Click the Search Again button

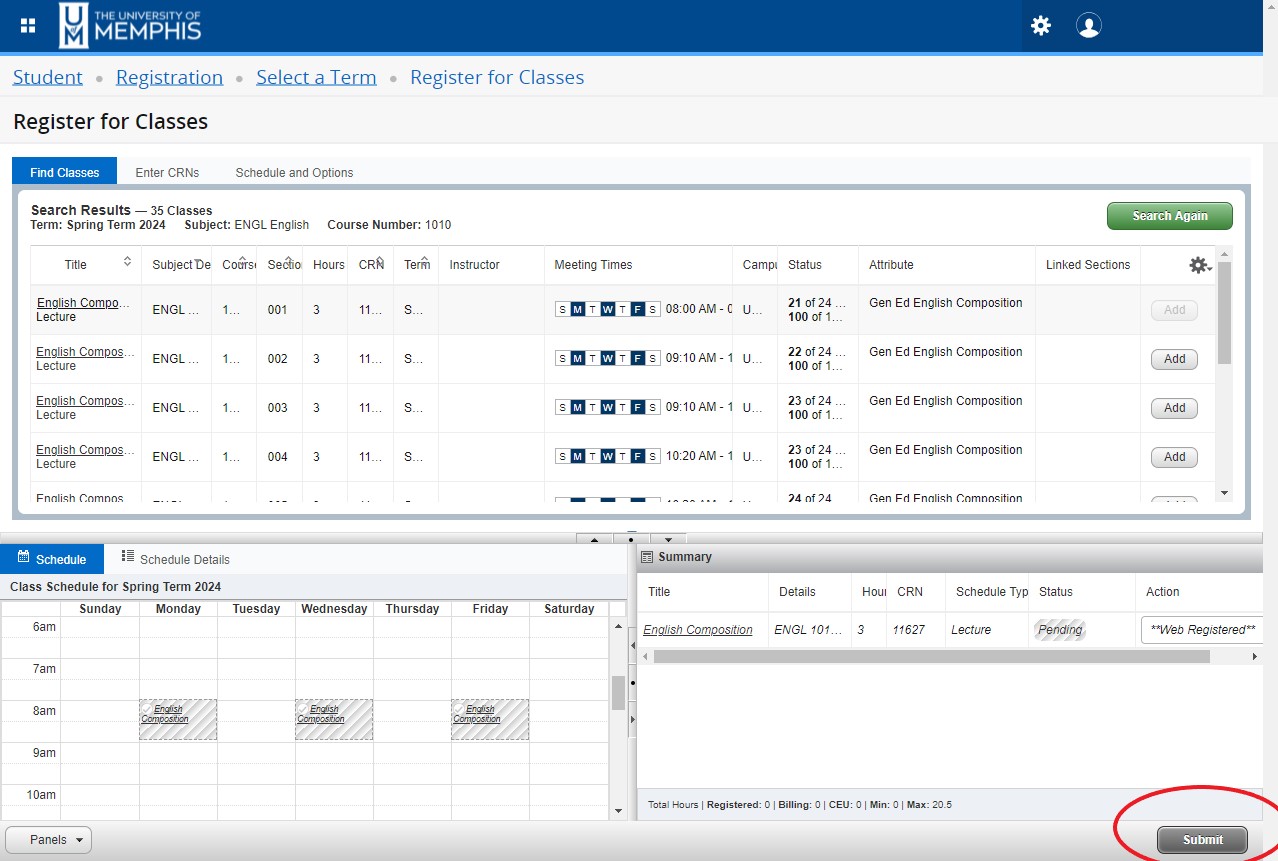click(1169, 215)
